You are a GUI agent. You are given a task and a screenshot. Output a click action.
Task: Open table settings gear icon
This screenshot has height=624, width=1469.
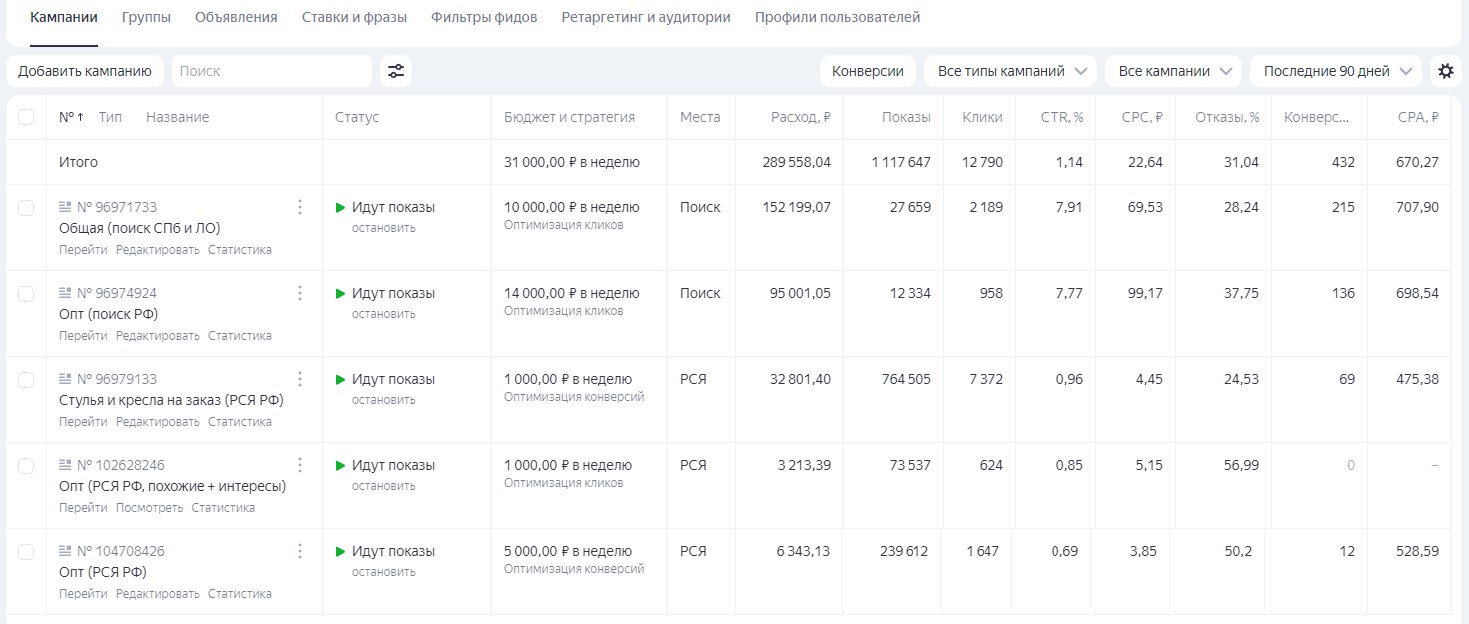tap(1444, 71)
